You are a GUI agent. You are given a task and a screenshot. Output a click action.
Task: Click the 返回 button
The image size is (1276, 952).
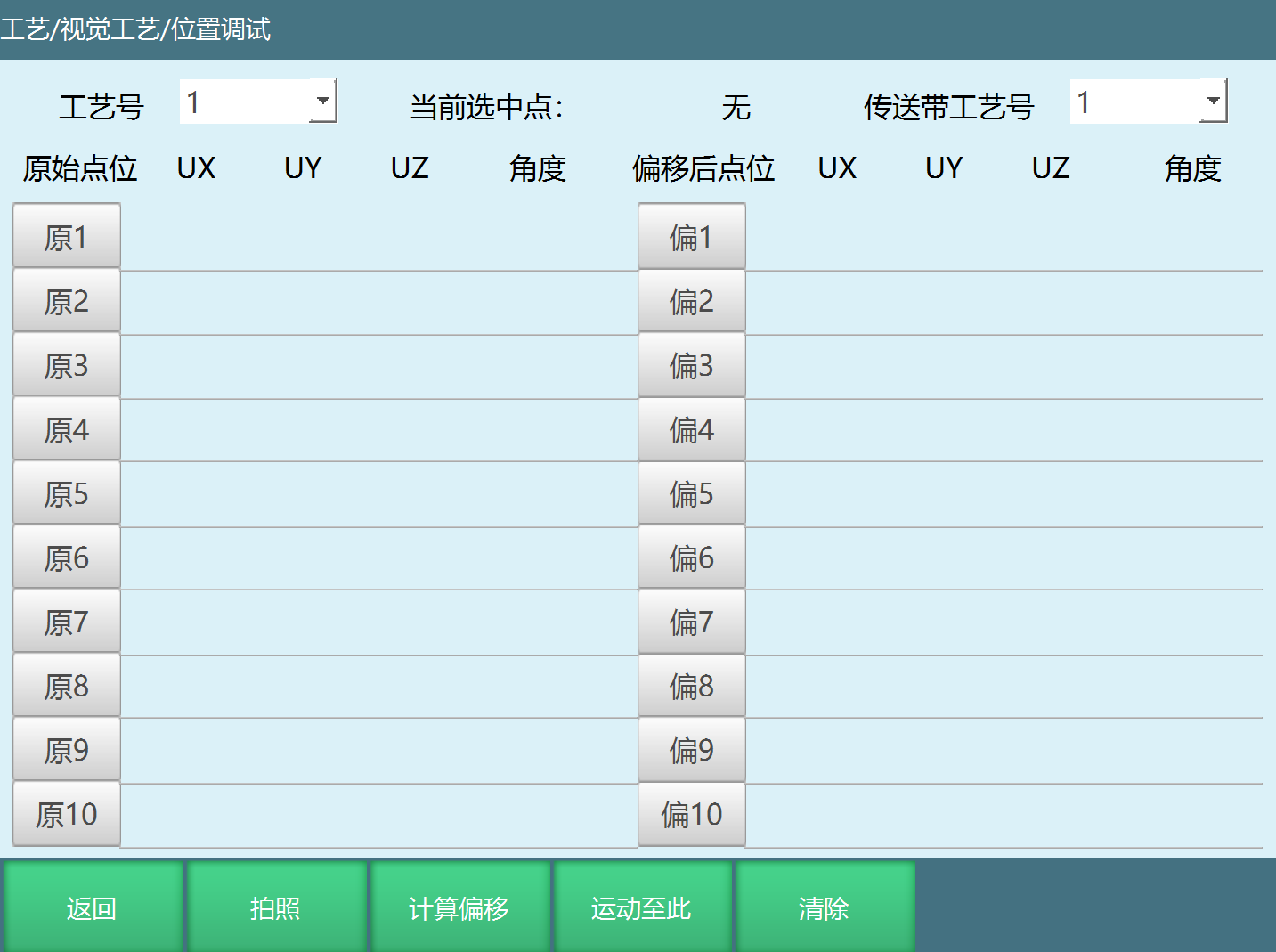(x=93, y=907)
